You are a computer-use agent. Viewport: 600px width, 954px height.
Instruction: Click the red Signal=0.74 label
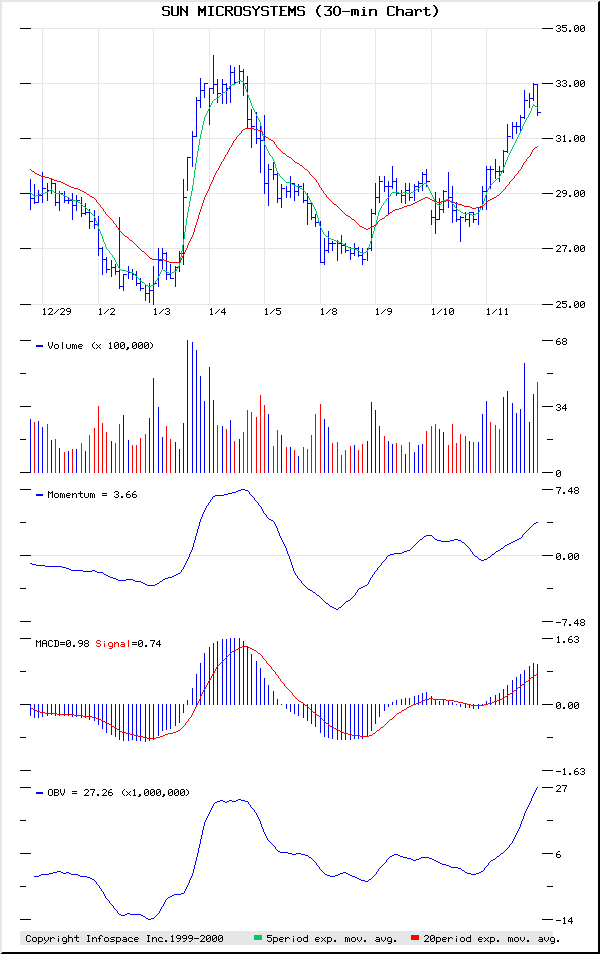pyautogui.click(x=128, y=644)
